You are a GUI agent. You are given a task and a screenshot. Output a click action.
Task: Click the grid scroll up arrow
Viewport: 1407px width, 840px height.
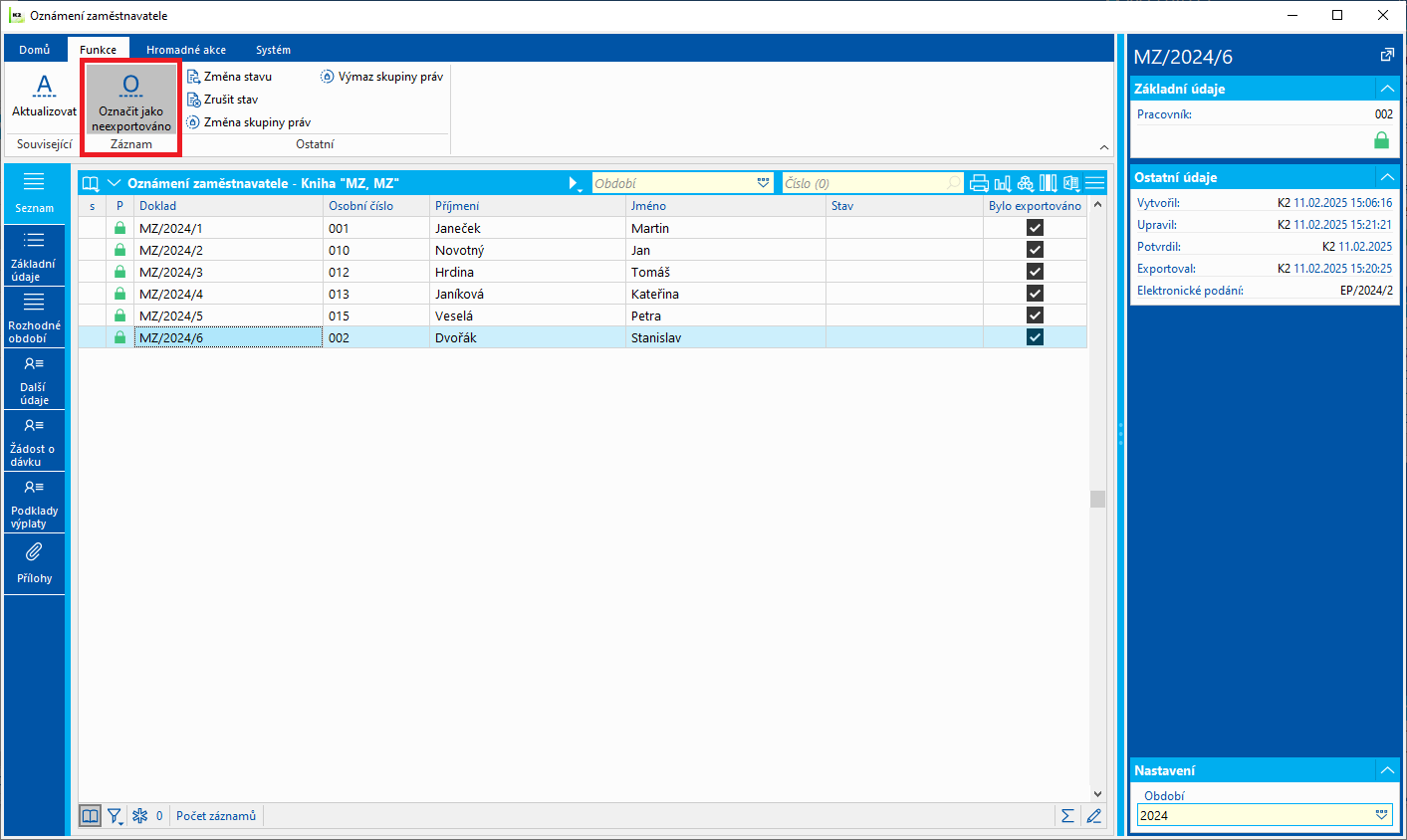pos(1097,205)
